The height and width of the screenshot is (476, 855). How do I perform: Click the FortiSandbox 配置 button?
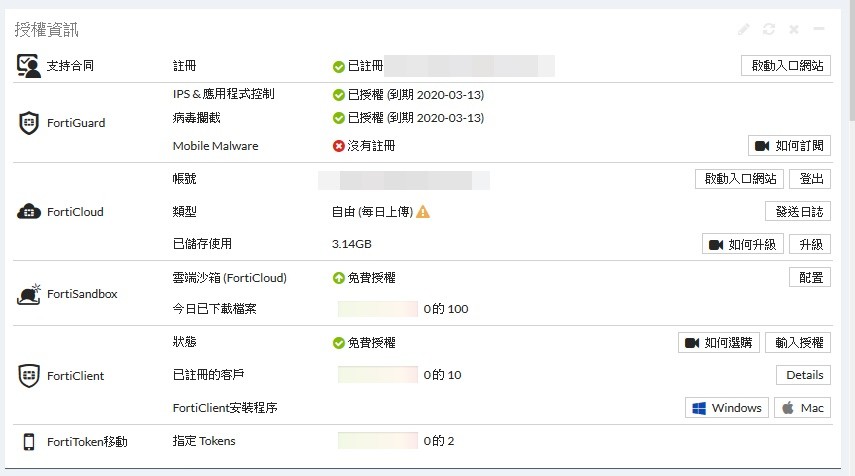810,278
